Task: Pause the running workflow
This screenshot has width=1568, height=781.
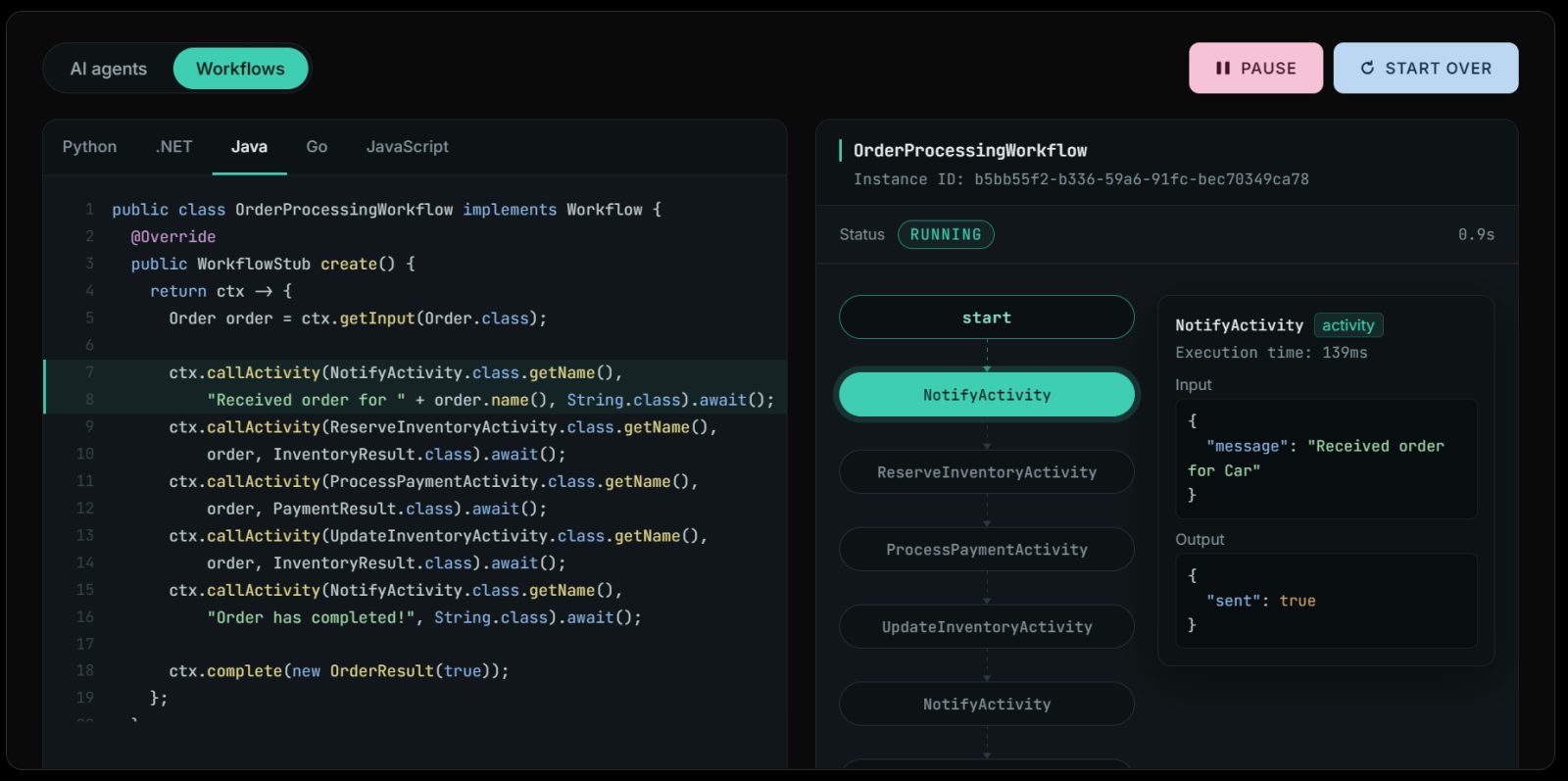Action: coord(1255,68)
